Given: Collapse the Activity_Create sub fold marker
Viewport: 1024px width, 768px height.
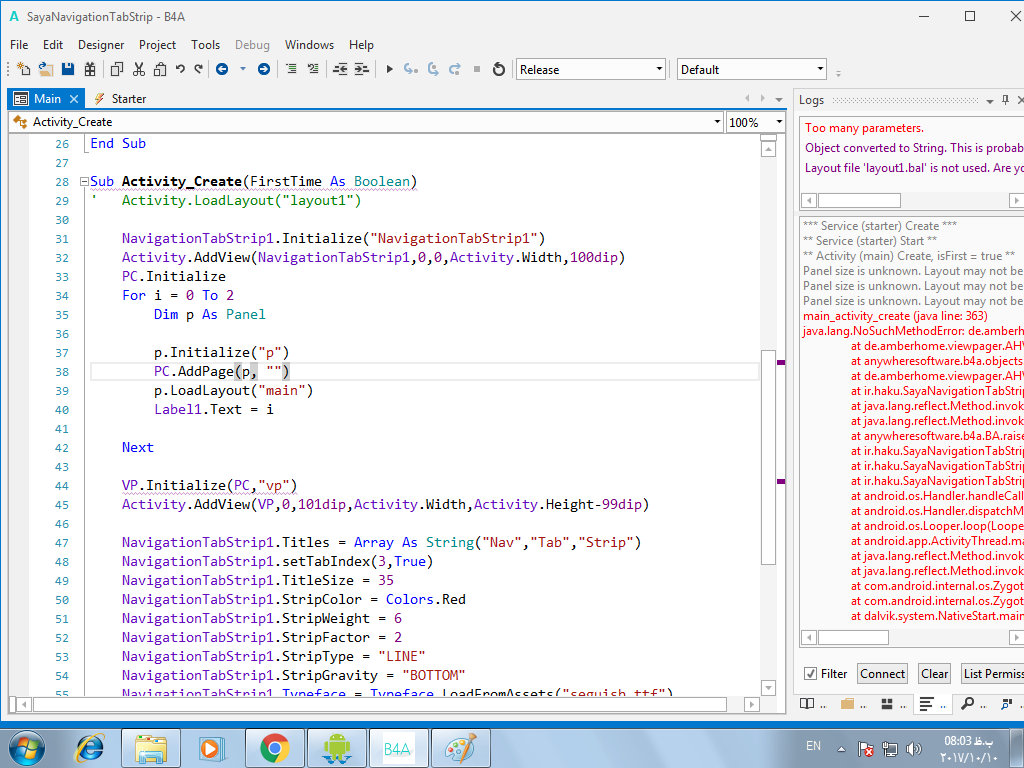Looking at the screenshot, I should 82,182.
